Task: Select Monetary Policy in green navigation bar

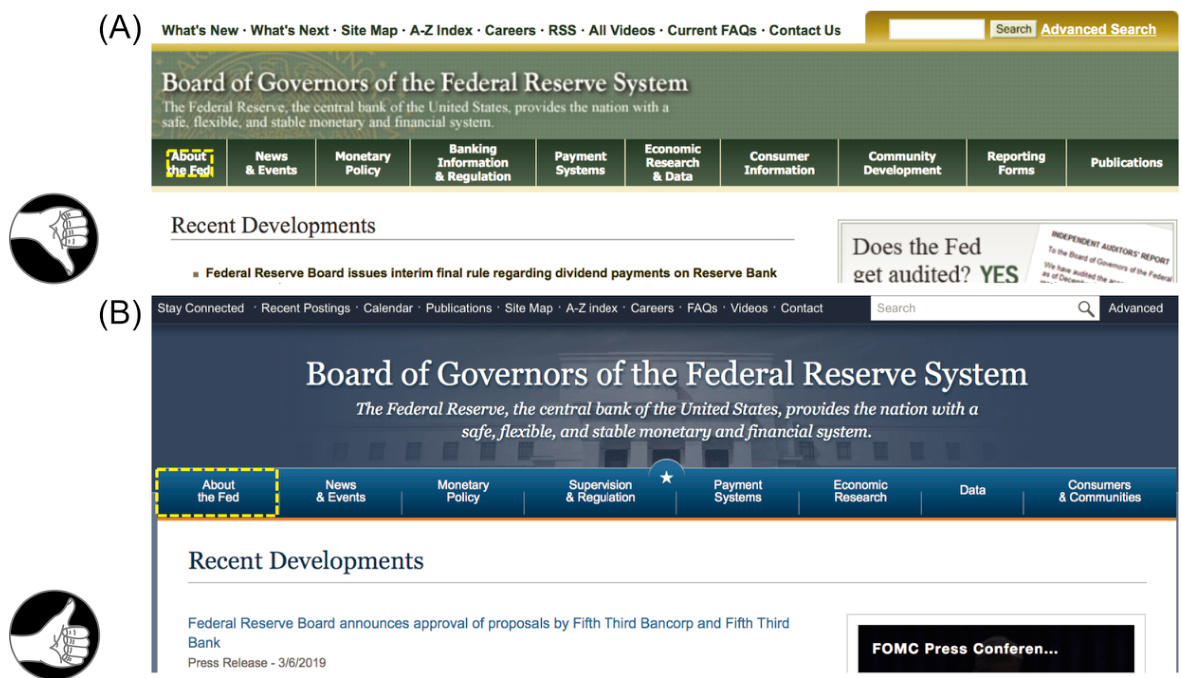Action: pyautogui.click(x=363, y=163)
